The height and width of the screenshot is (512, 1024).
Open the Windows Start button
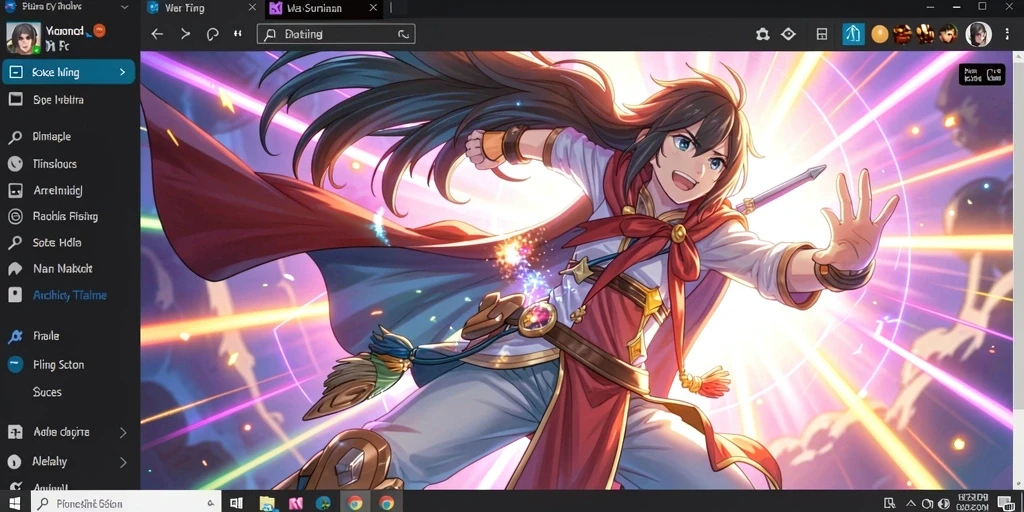click(14, 503)
